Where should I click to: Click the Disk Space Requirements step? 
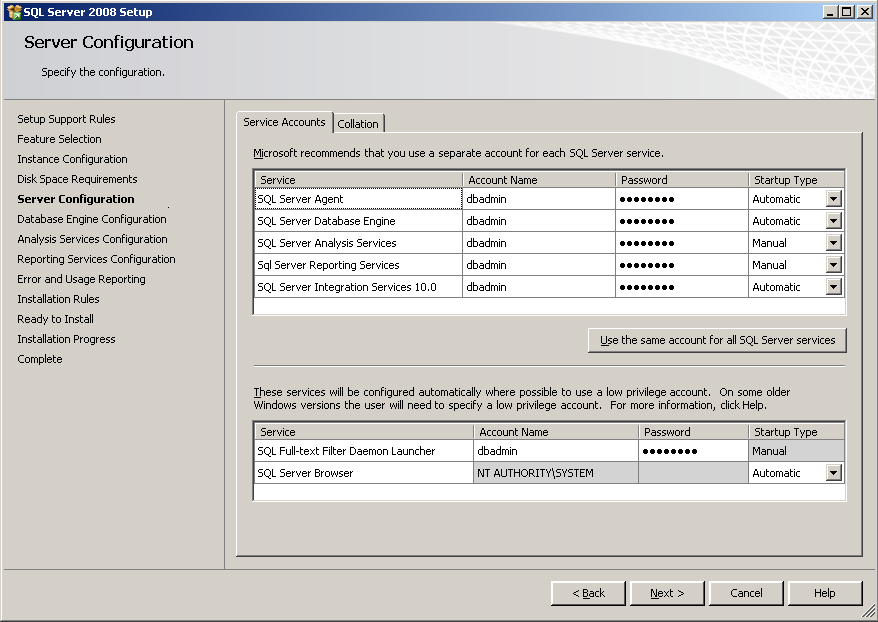pos(77,179)
